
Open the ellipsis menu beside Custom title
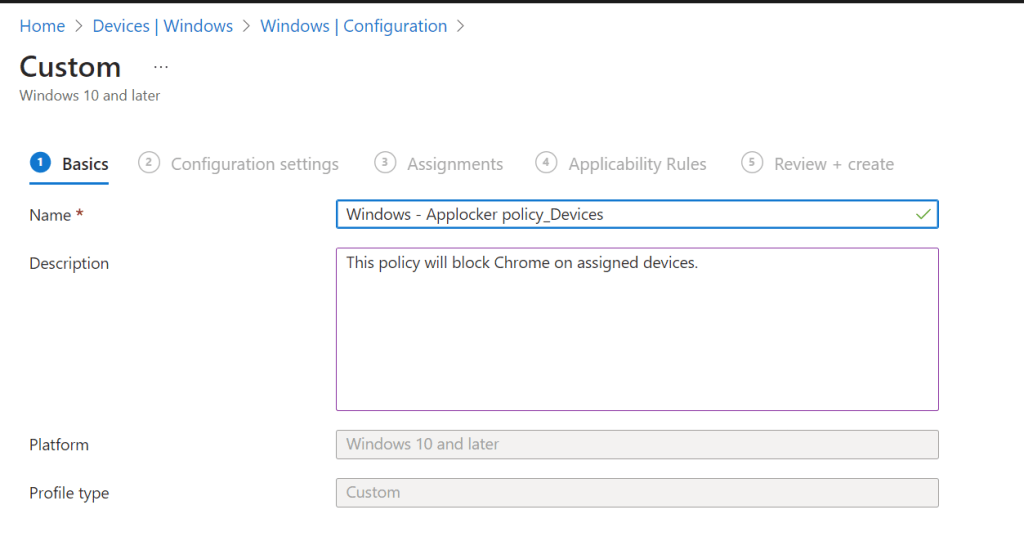(161, 67)
